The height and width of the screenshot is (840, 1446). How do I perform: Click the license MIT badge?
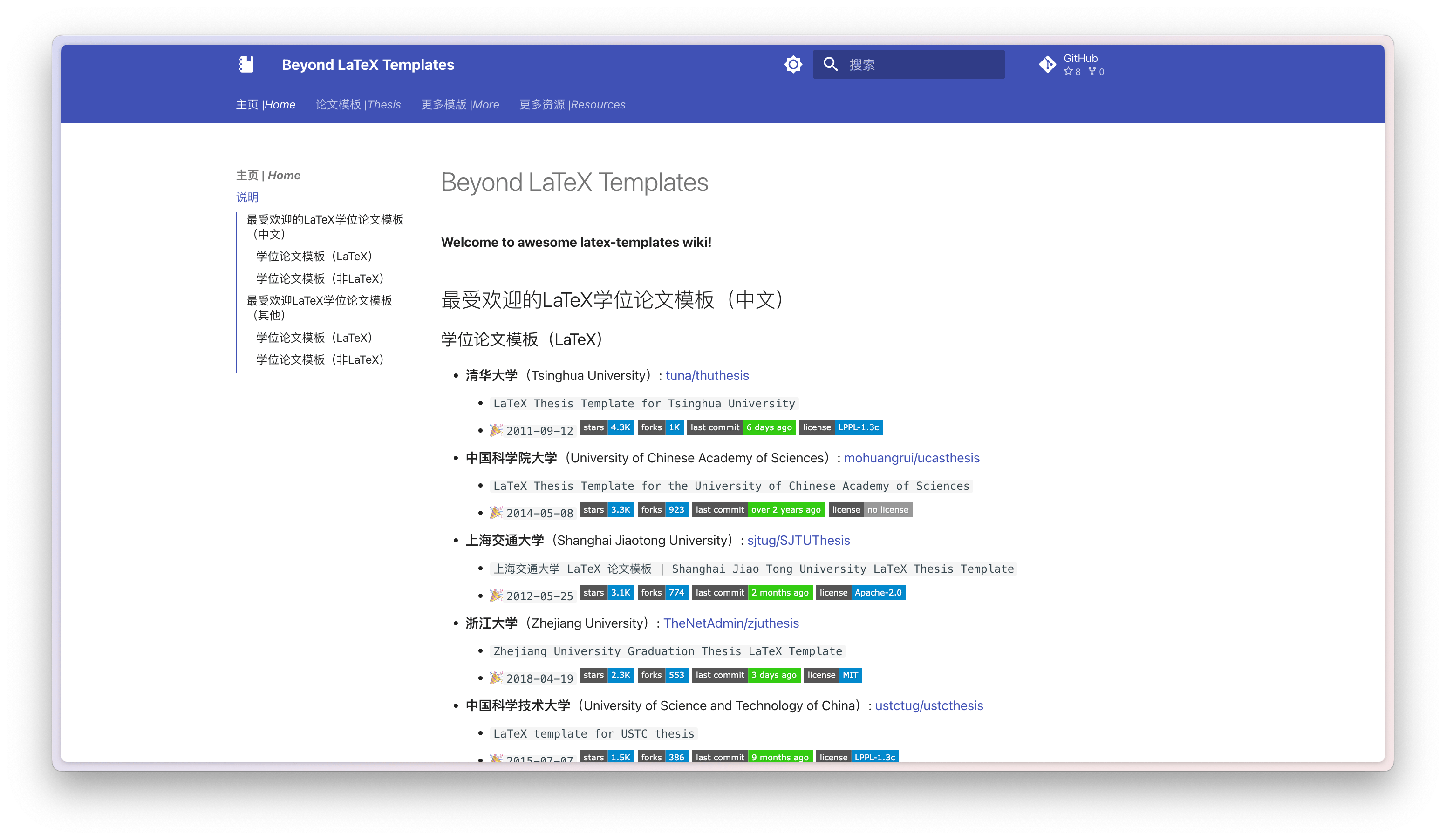(x=832, y=675)
